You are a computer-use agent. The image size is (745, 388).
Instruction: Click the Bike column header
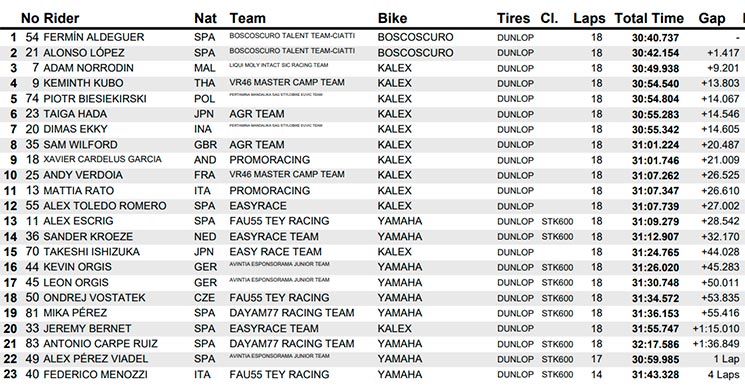click(x=392, y=19)
